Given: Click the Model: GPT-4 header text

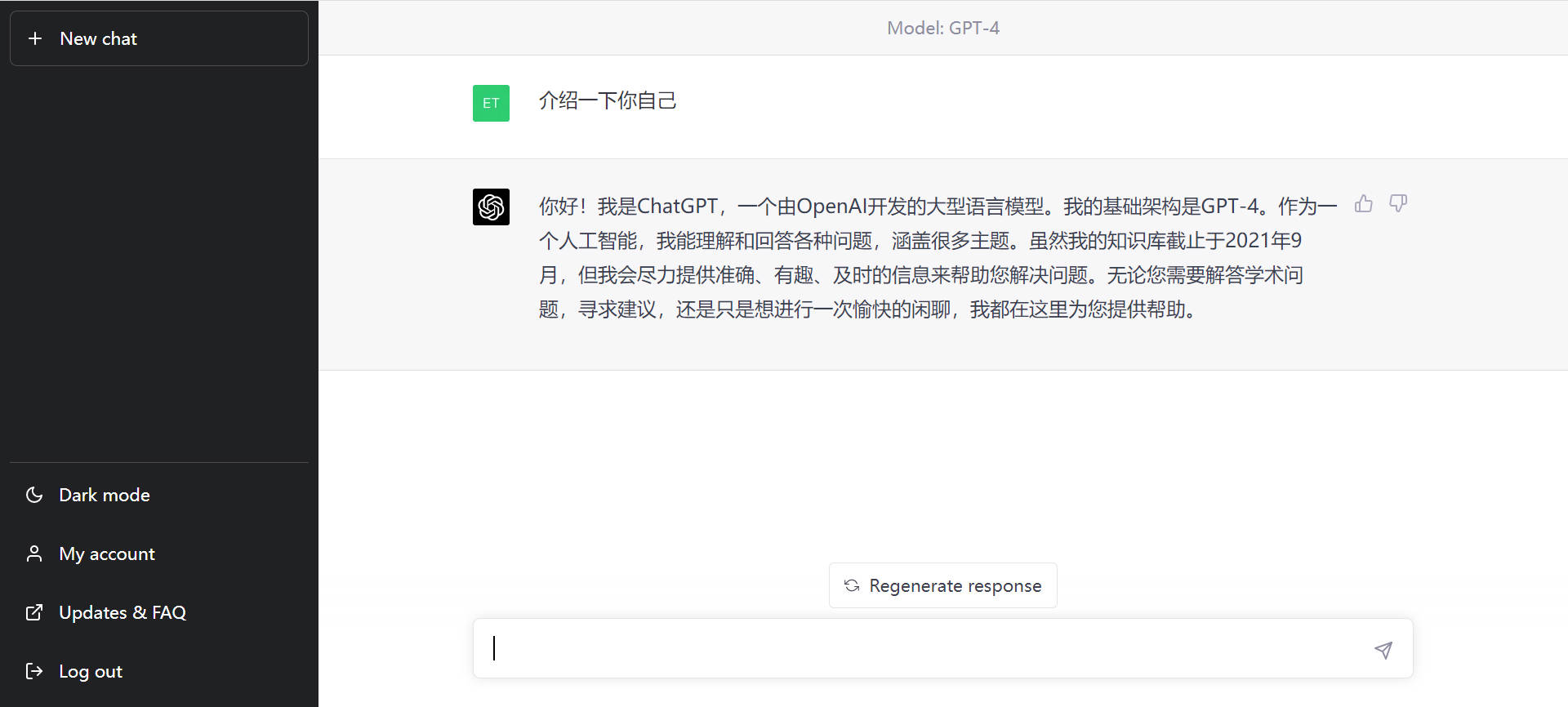Looking at the screenshot, I should coord(942,28).
